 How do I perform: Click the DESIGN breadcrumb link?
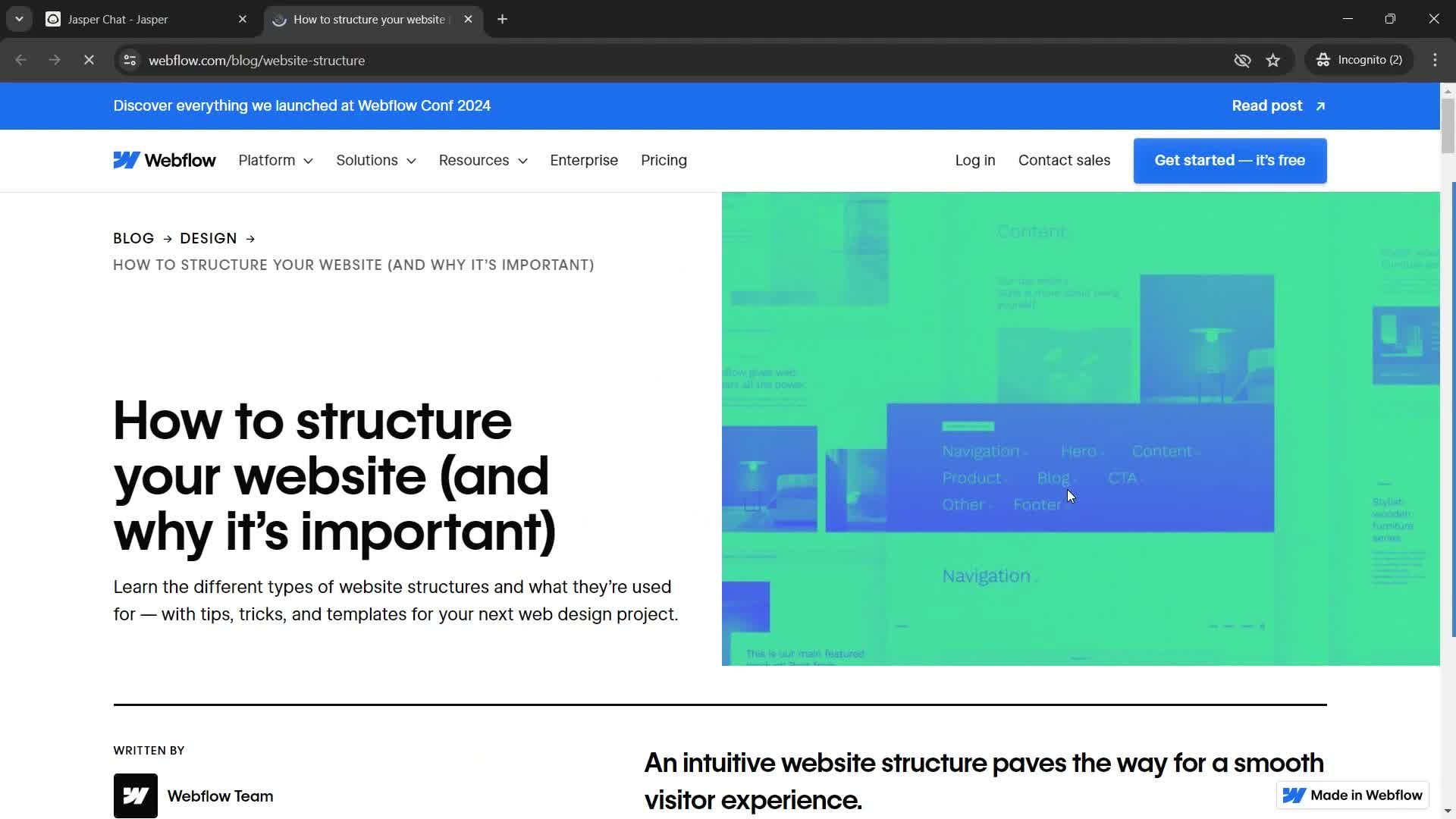(208, 238)
